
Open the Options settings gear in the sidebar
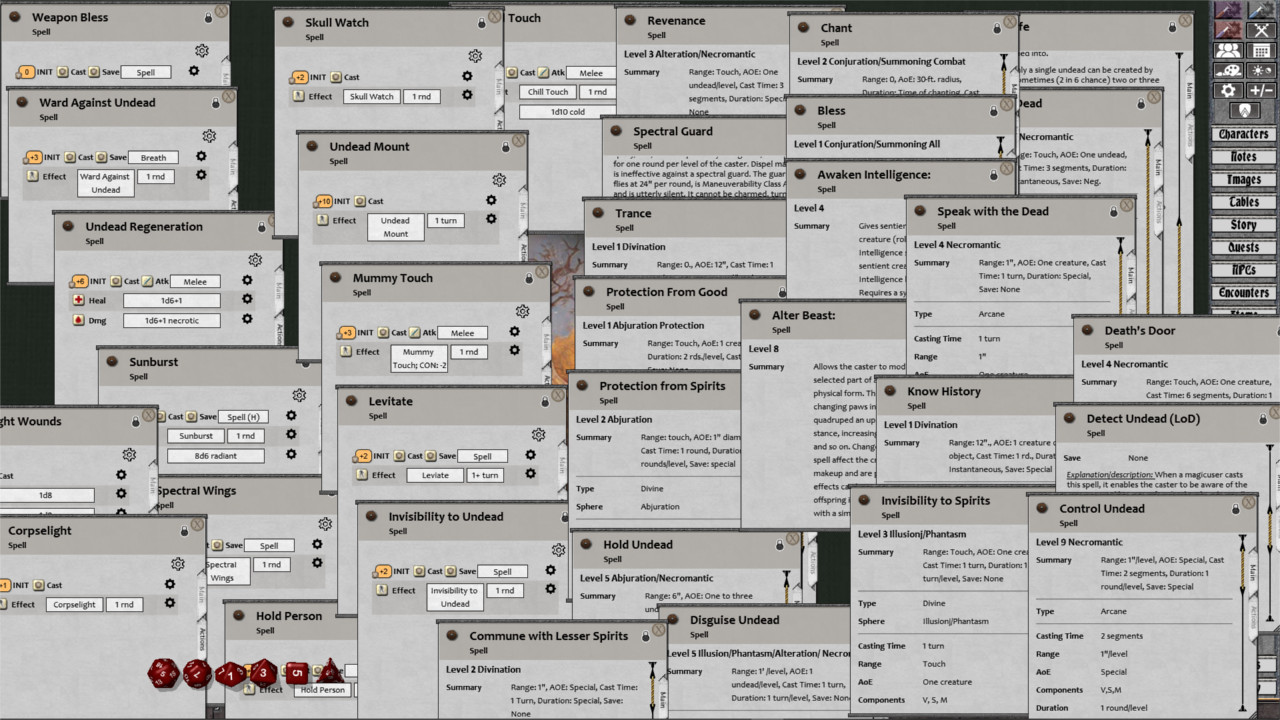tap(1229, 89)
